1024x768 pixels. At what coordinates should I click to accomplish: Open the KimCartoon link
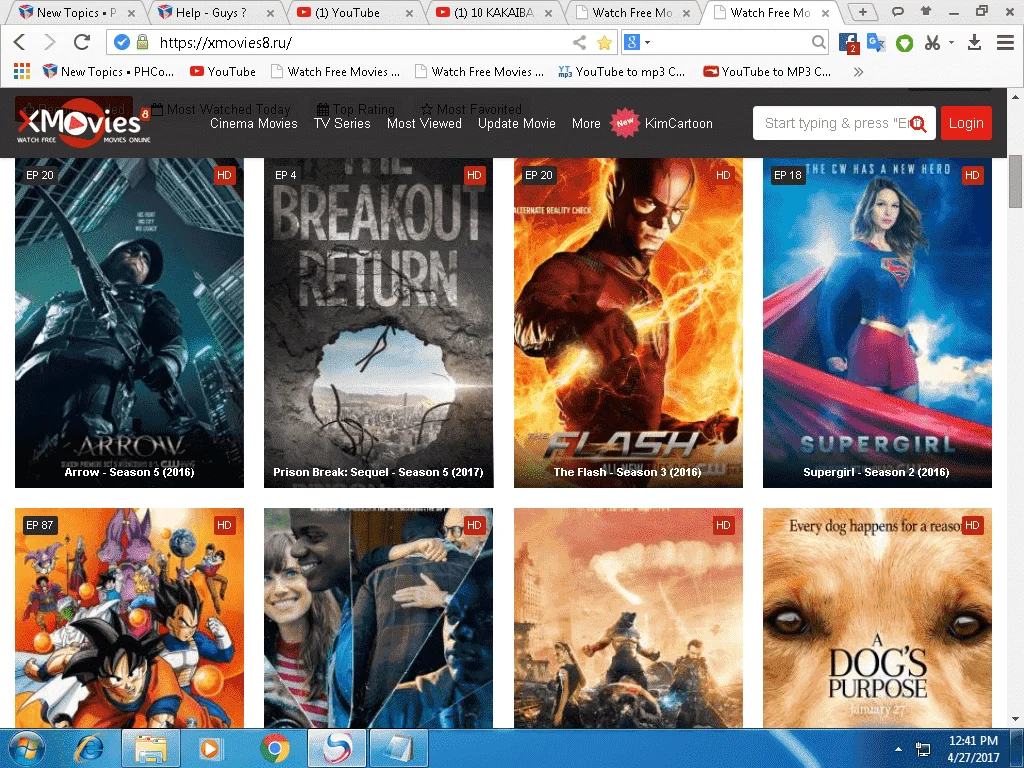[679, 123]
